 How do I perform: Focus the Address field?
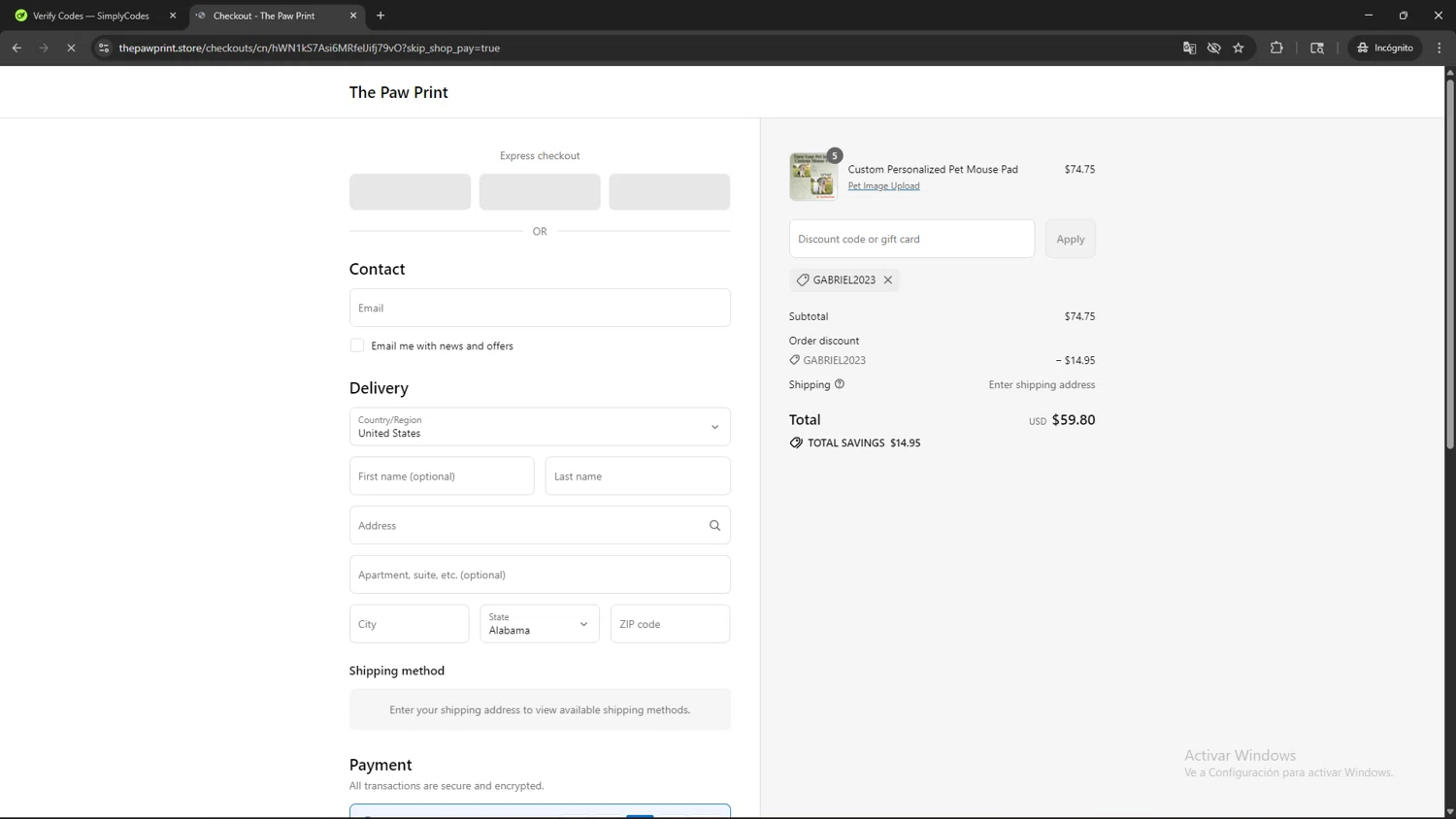pos(540,525)
